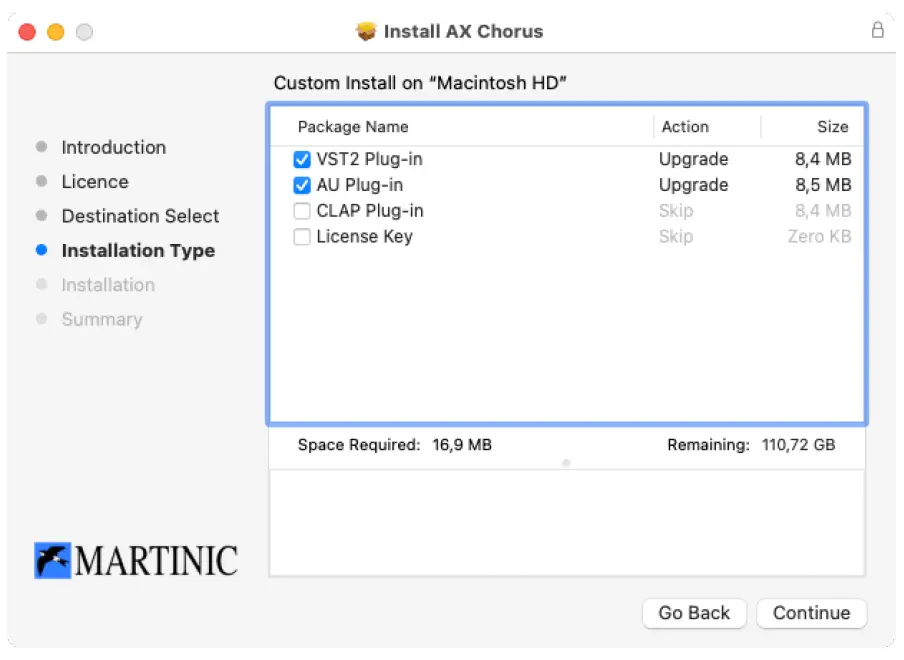904x660 pixels.
Task: Select the Licence step in sidebar
Action: point(95,182)
